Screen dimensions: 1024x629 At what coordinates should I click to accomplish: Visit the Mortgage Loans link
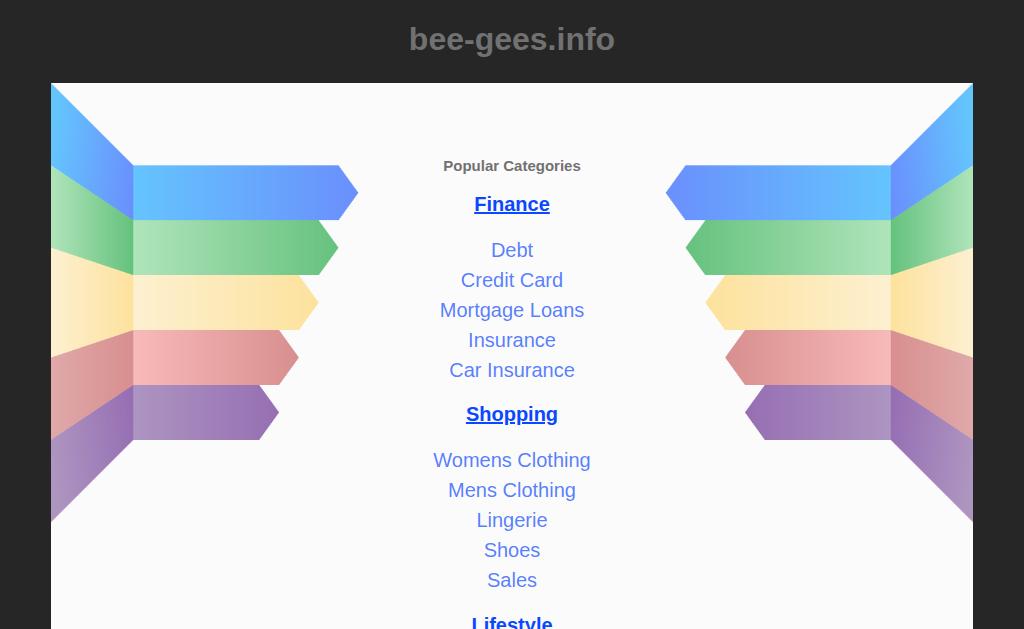(x=512, y=310)
